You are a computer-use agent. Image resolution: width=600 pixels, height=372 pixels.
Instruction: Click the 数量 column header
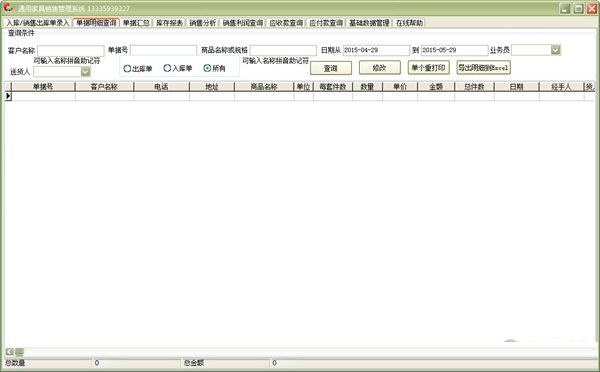367,86
